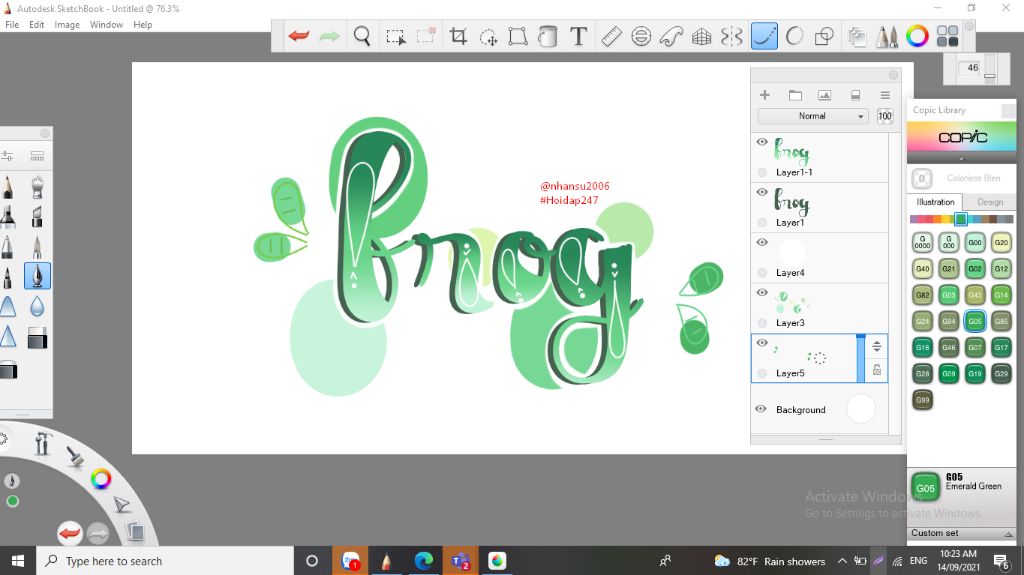
Task: Open the layer panel hamburger menu
Action: (x=885, y=95)
